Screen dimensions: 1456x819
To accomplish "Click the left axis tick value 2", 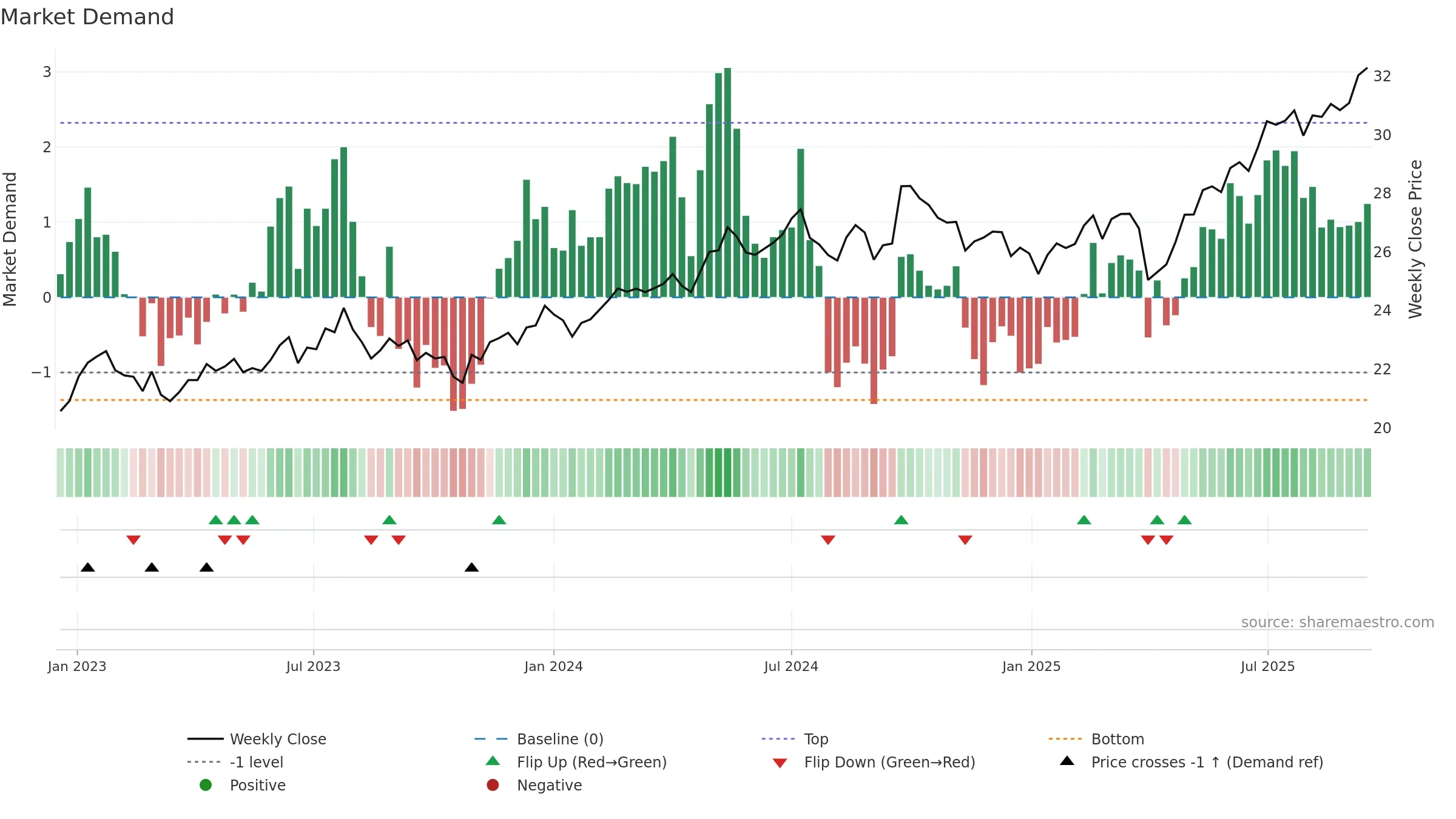I will (47, 147).
